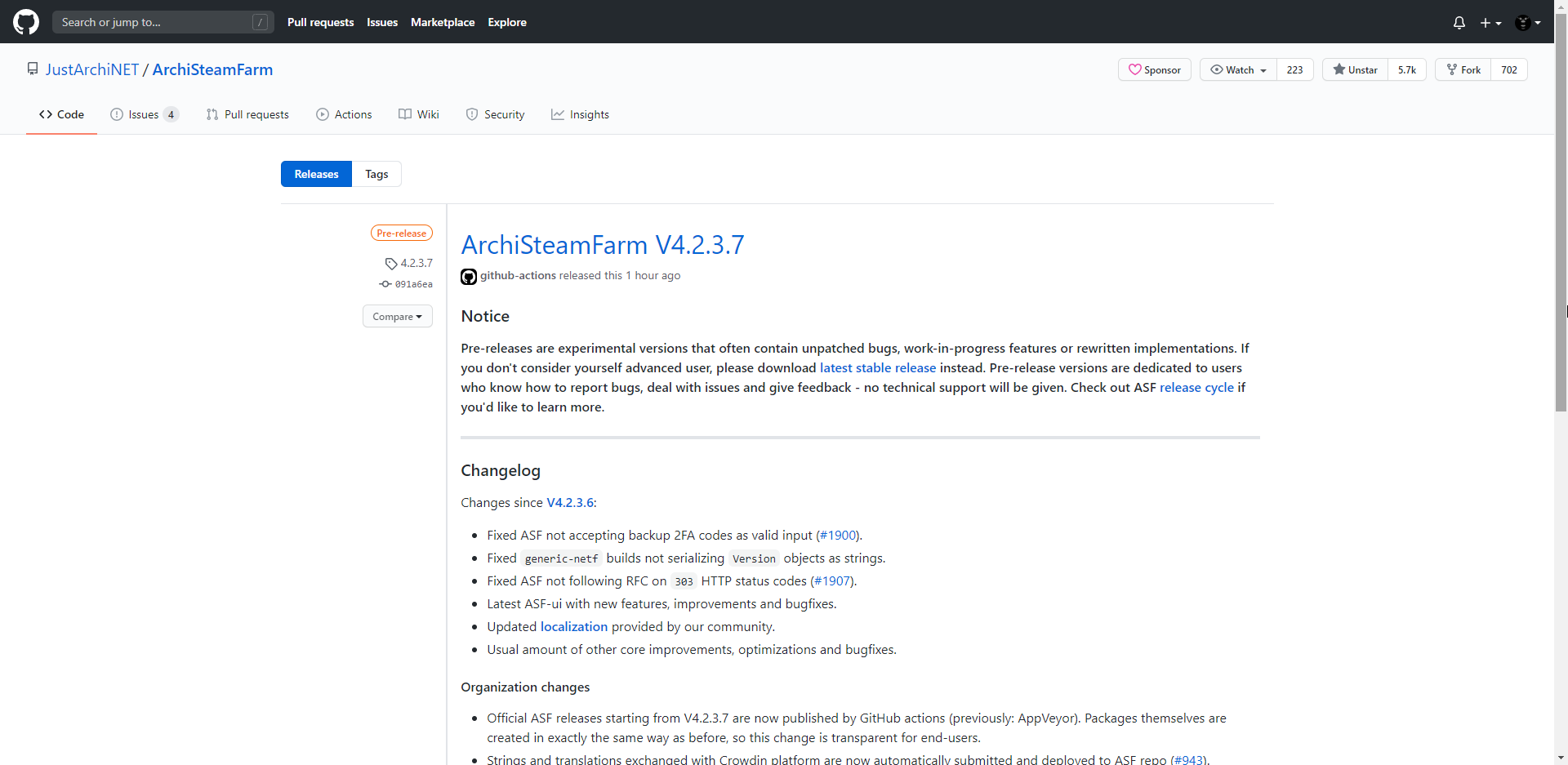View the 702 forks count
Screen dimensions: 1568x765
1509,69
